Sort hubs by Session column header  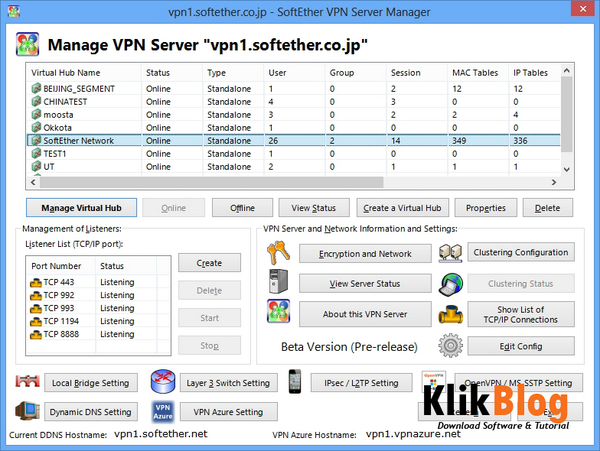point(416,72)
